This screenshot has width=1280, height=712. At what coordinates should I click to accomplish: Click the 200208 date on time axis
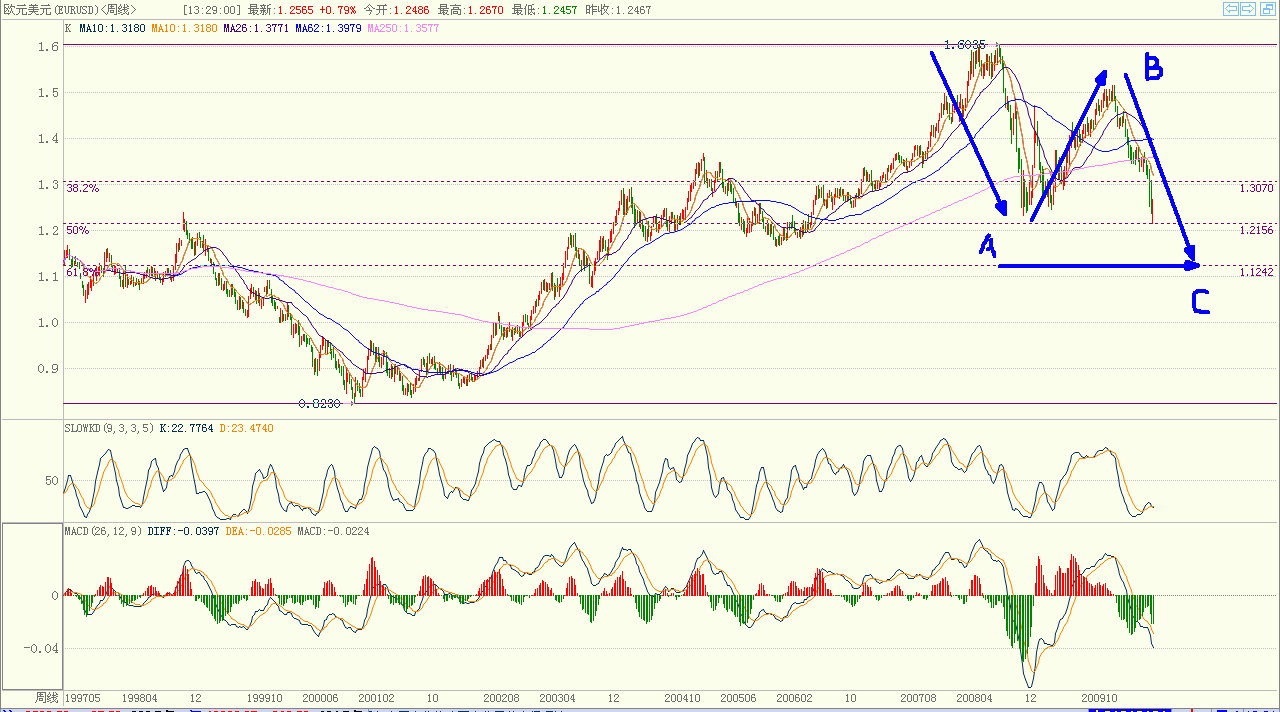click(501, 698)
